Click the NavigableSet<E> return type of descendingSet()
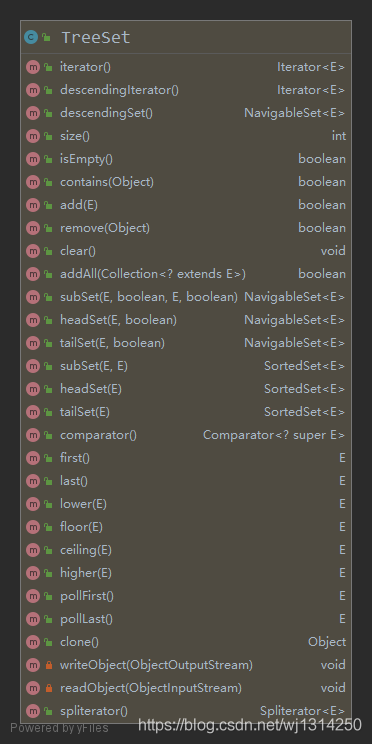Screen dimensions: 372x744 [294, 113]
